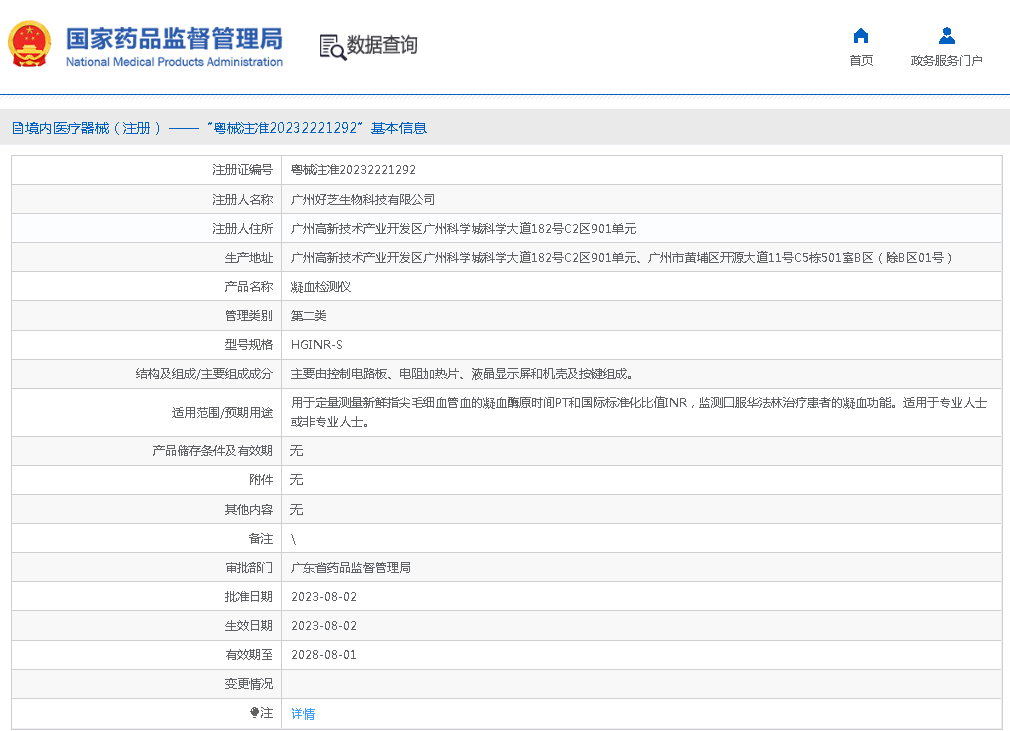Image resolution: width=1010 pixels, height=731 pixels.
Task: Go to 政务服务门户 portal link
Action: (x=946, y=61)
